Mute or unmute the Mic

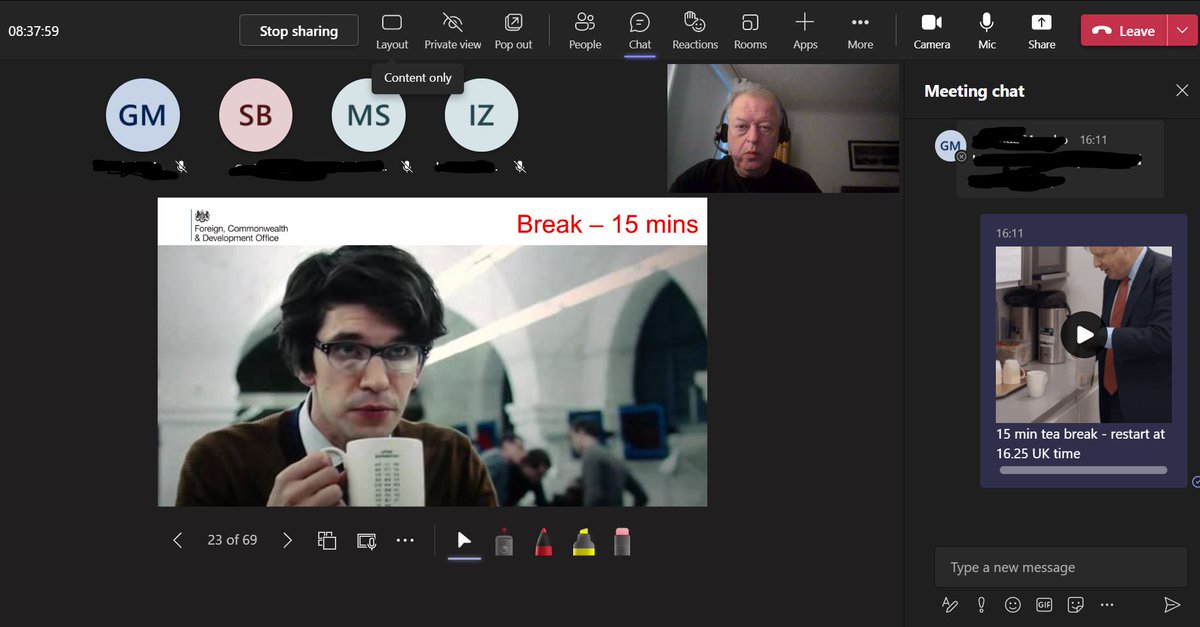[987, 31]
